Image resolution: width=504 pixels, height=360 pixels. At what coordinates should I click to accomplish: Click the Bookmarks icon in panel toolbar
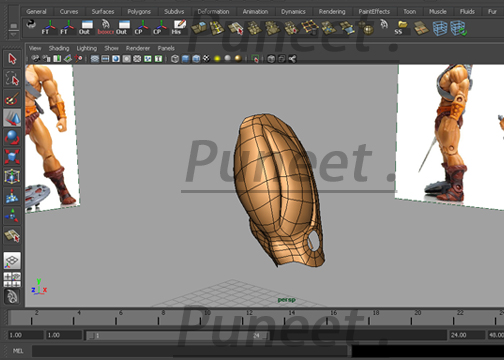pos(57,59)
